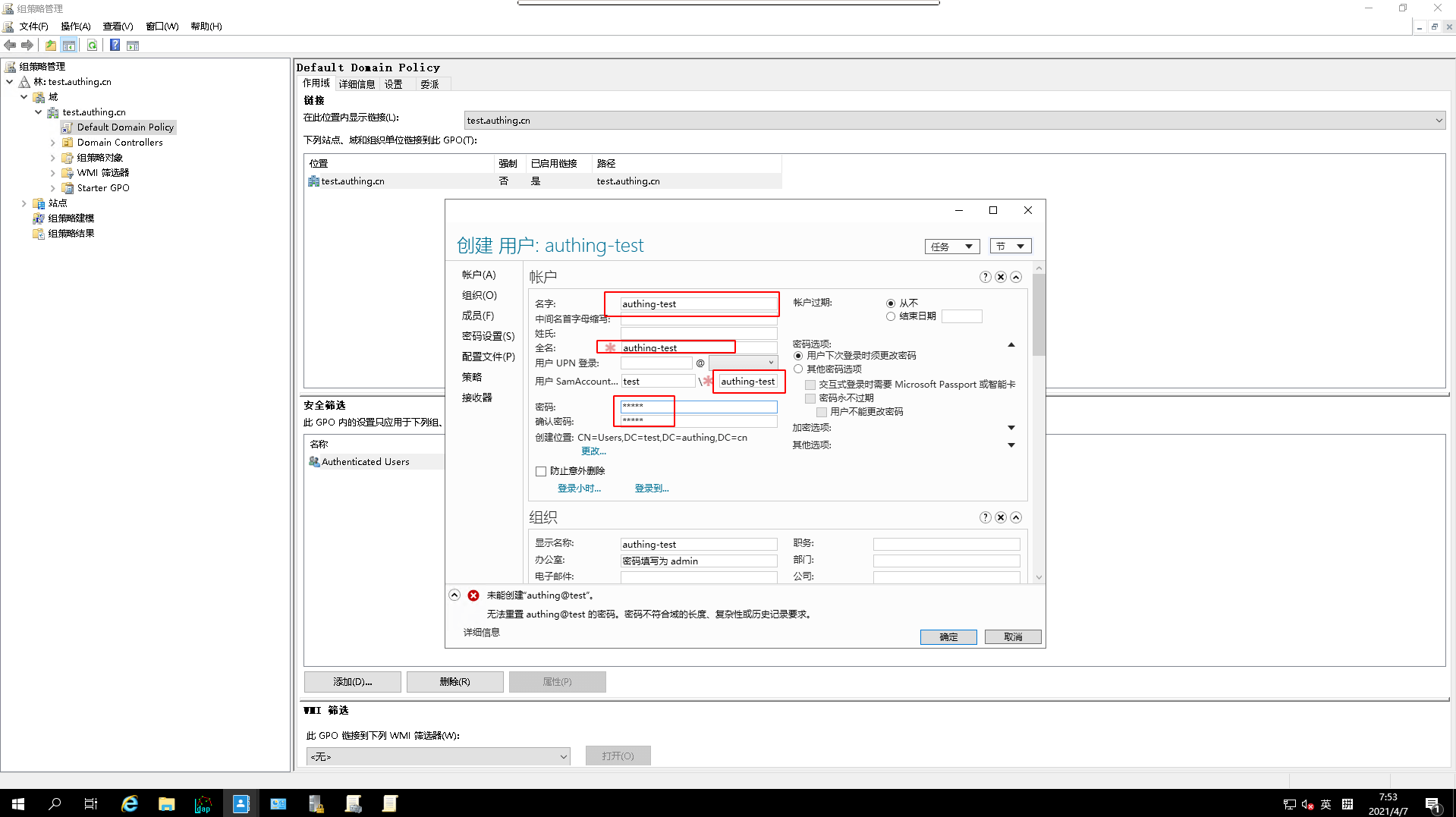Check the 防止意外删除 checkbox
This screenshot has height=817, width=1456.
pyautogui.click(x=541, y=470)
